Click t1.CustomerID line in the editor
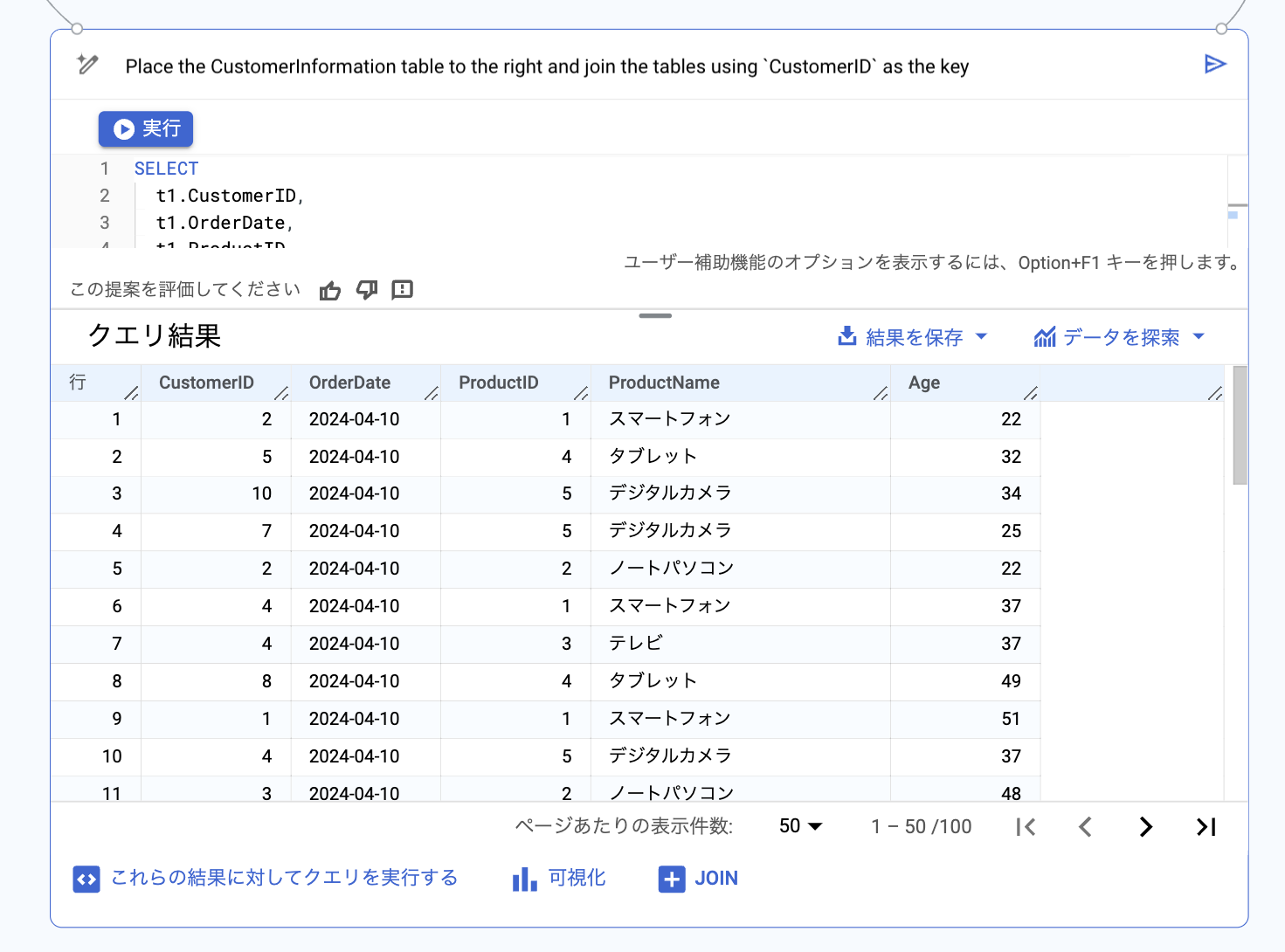This screenshot has width=1285, height=952. point(230,196)
